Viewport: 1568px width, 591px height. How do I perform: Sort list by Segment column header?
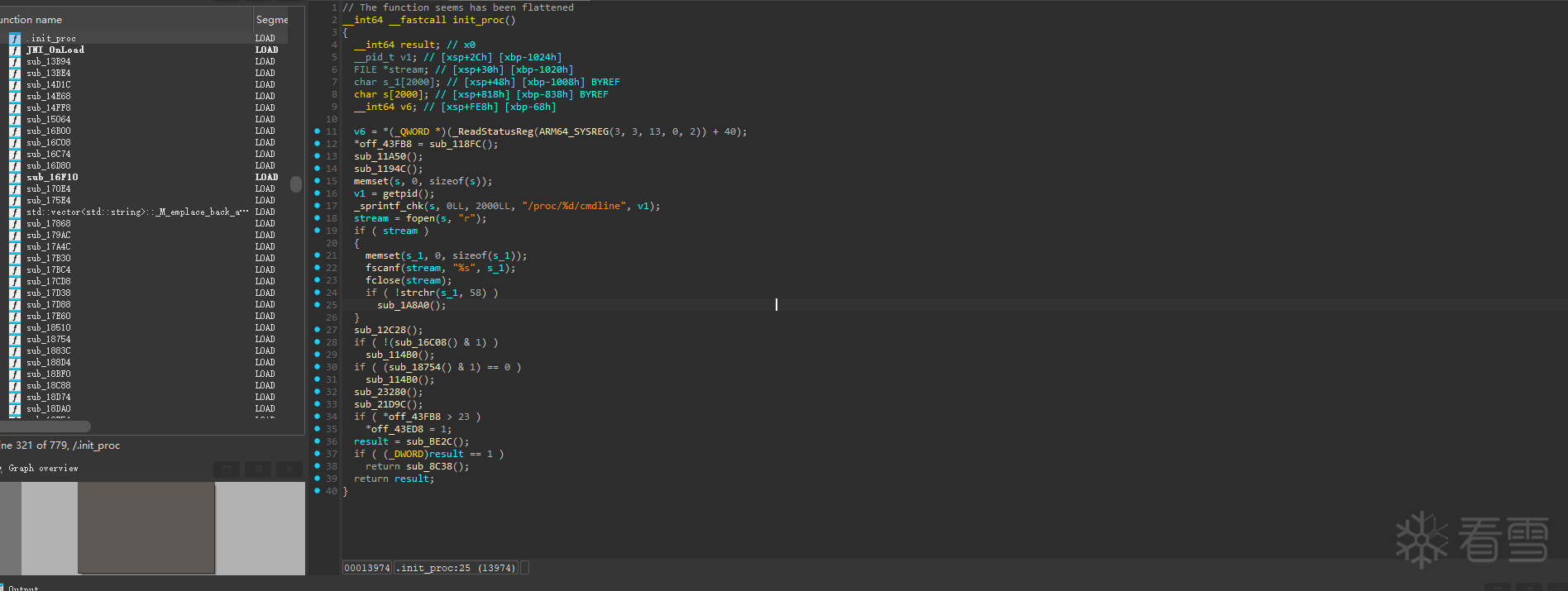pos(272,19)
